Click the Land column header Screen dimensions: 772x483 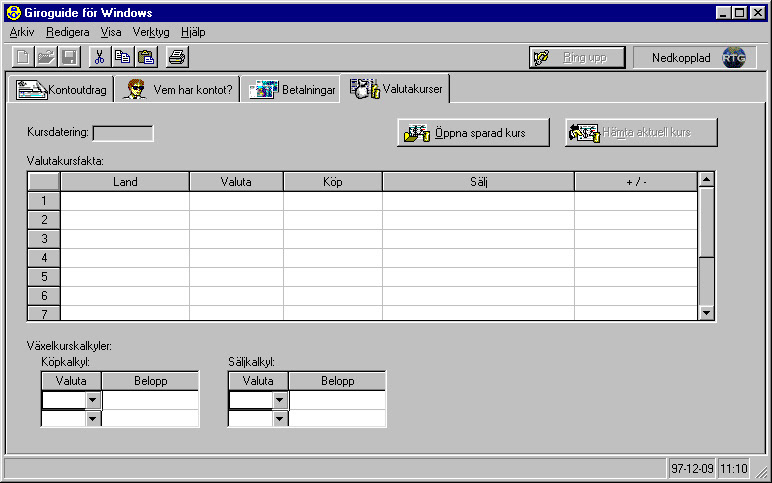(125, 182)
